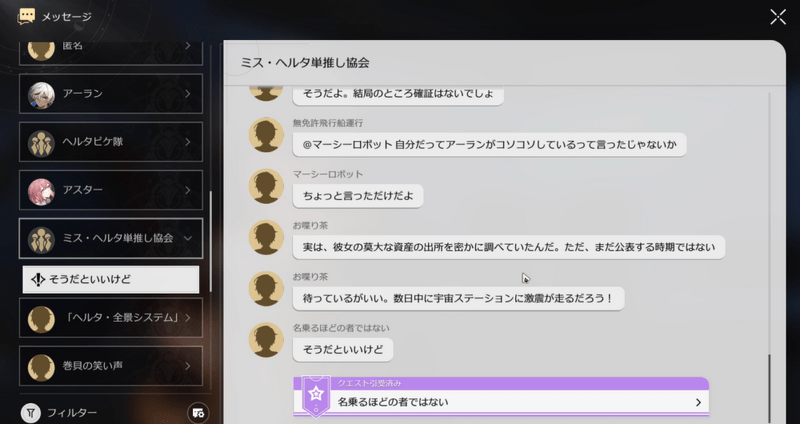The image size is (800, 424).
Task: Click the round icon right of フィルター
Action: pyautogui.click(x=197, y=412)
